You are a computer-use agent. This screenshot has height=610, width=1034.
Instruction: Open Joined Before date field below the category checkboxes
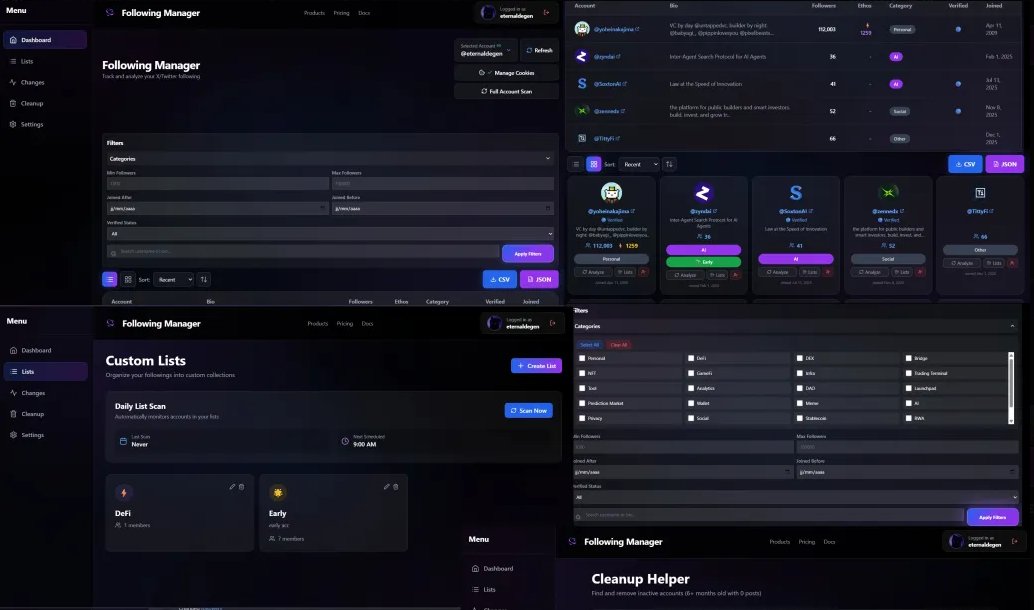[907, 472]
